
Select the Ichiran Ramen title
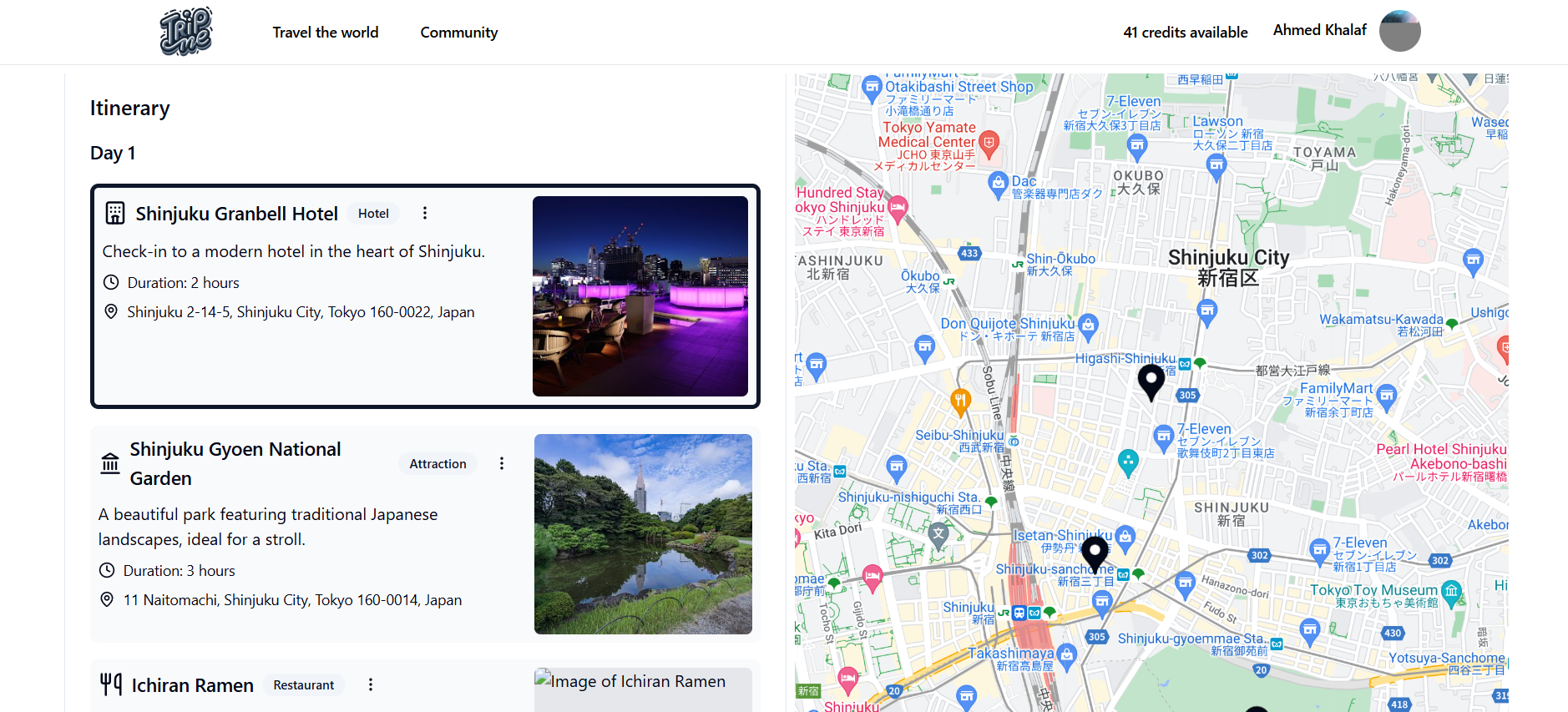[192, 685]
